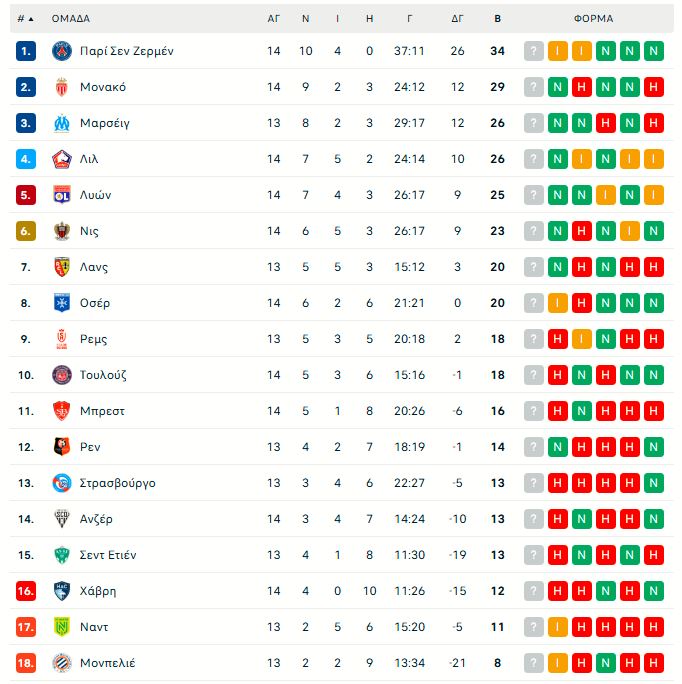Click the grey question-mark form box for Μονακό
682x684 pixels.
pyautogui.click(x=534, y=87)
